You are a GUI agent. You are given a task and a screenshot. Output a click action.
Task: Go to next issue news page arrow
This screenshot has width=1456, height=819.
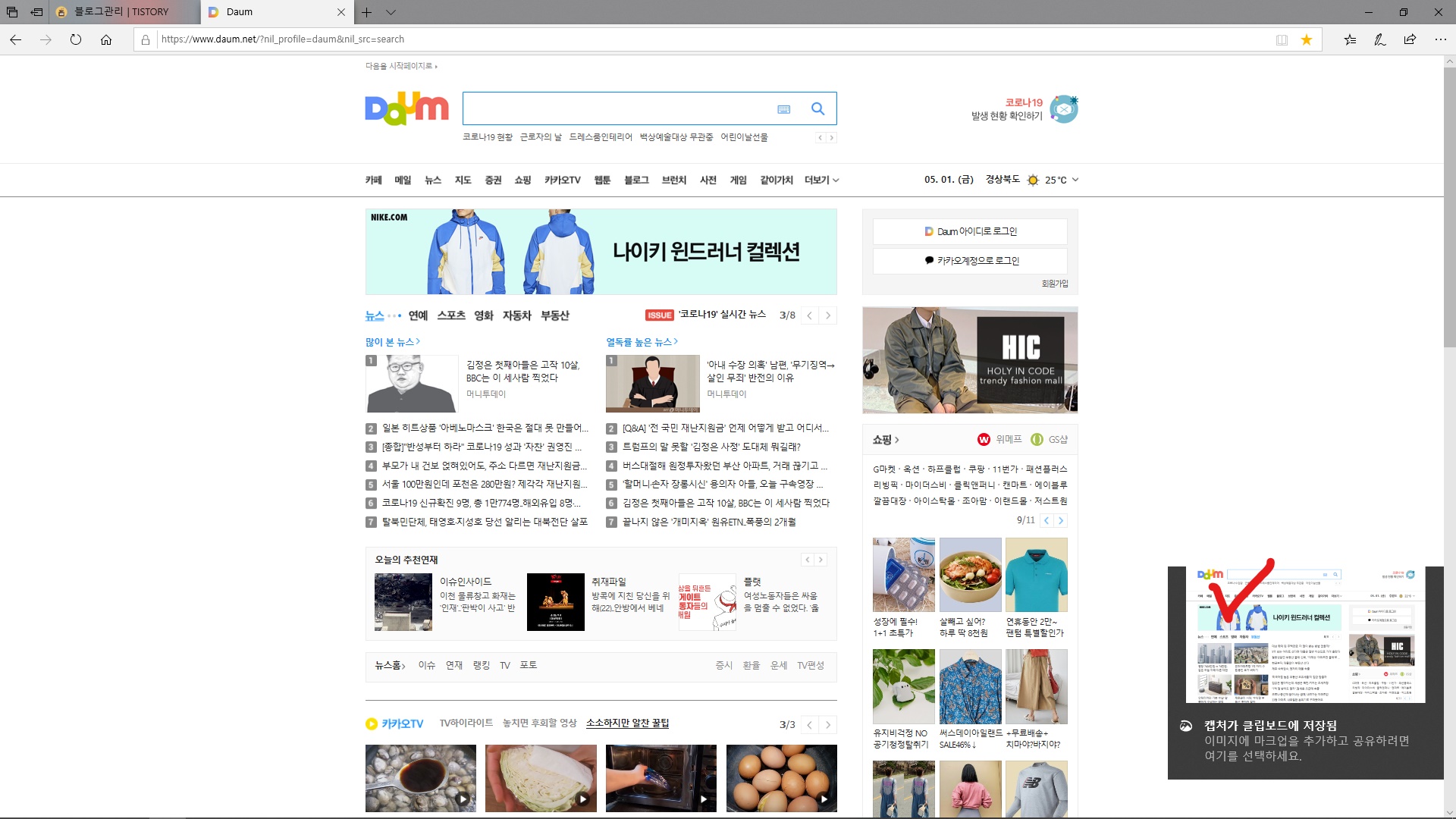click(828, 315)
